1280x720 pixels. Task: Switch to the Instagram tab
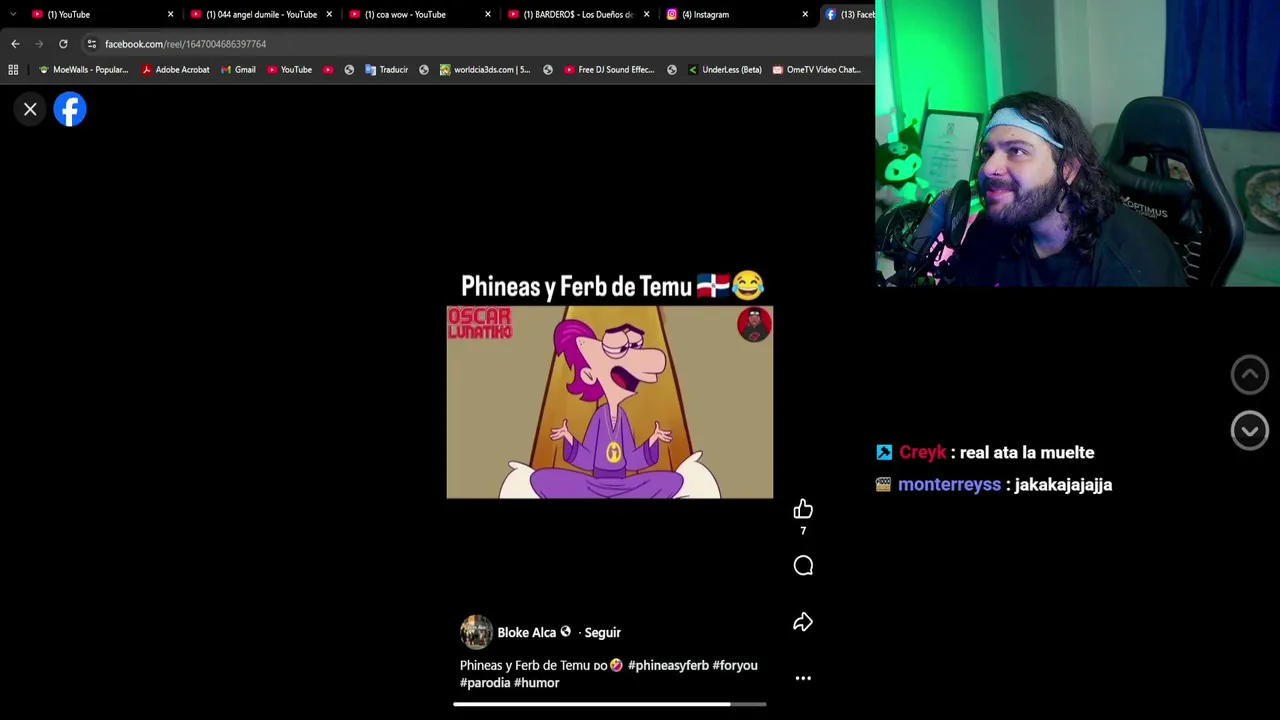tap(738, 14)
